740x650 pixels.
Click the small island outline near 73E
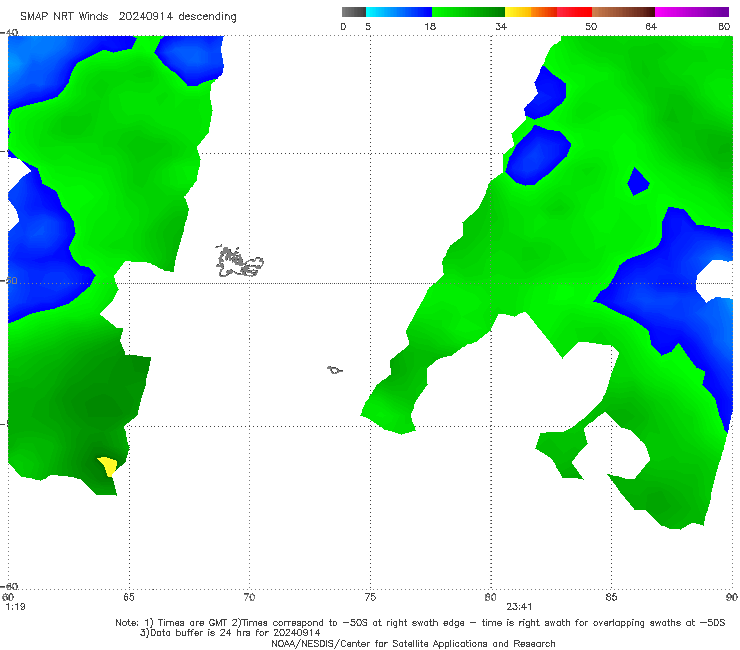click(335, 370)
